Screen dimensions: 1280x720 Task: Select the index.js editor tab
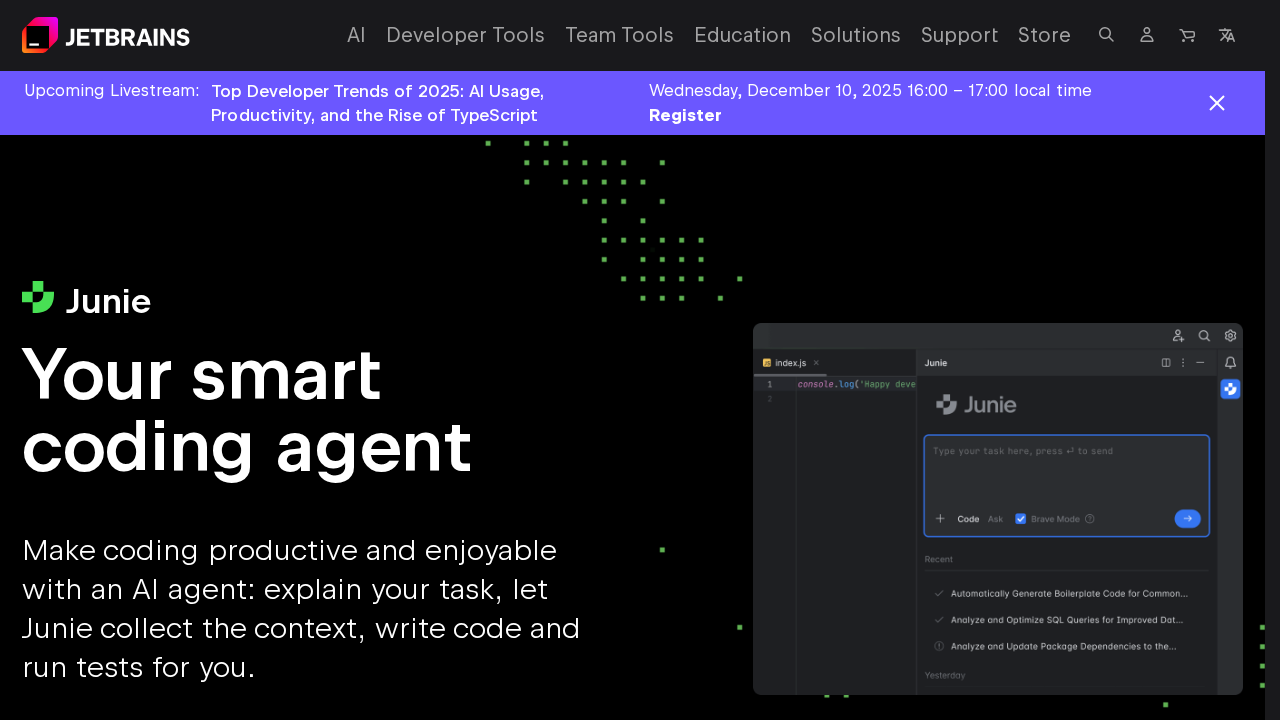click(x=790, y=362)
